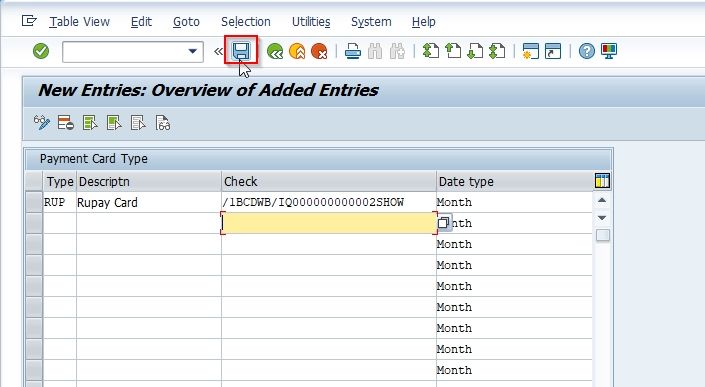Save the new entries with the Save icon
Screen dimensions: 705x387
click(241, 51)
